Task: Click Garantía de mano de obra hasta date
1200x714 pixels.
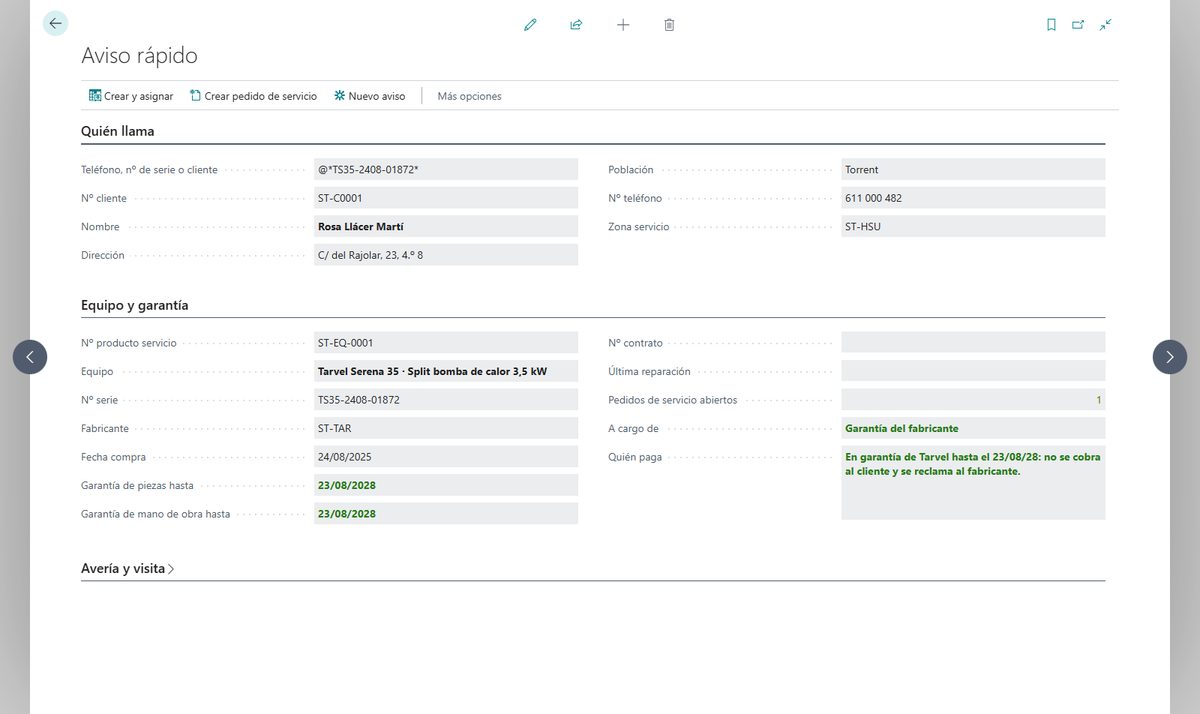Action: [446, 514]
